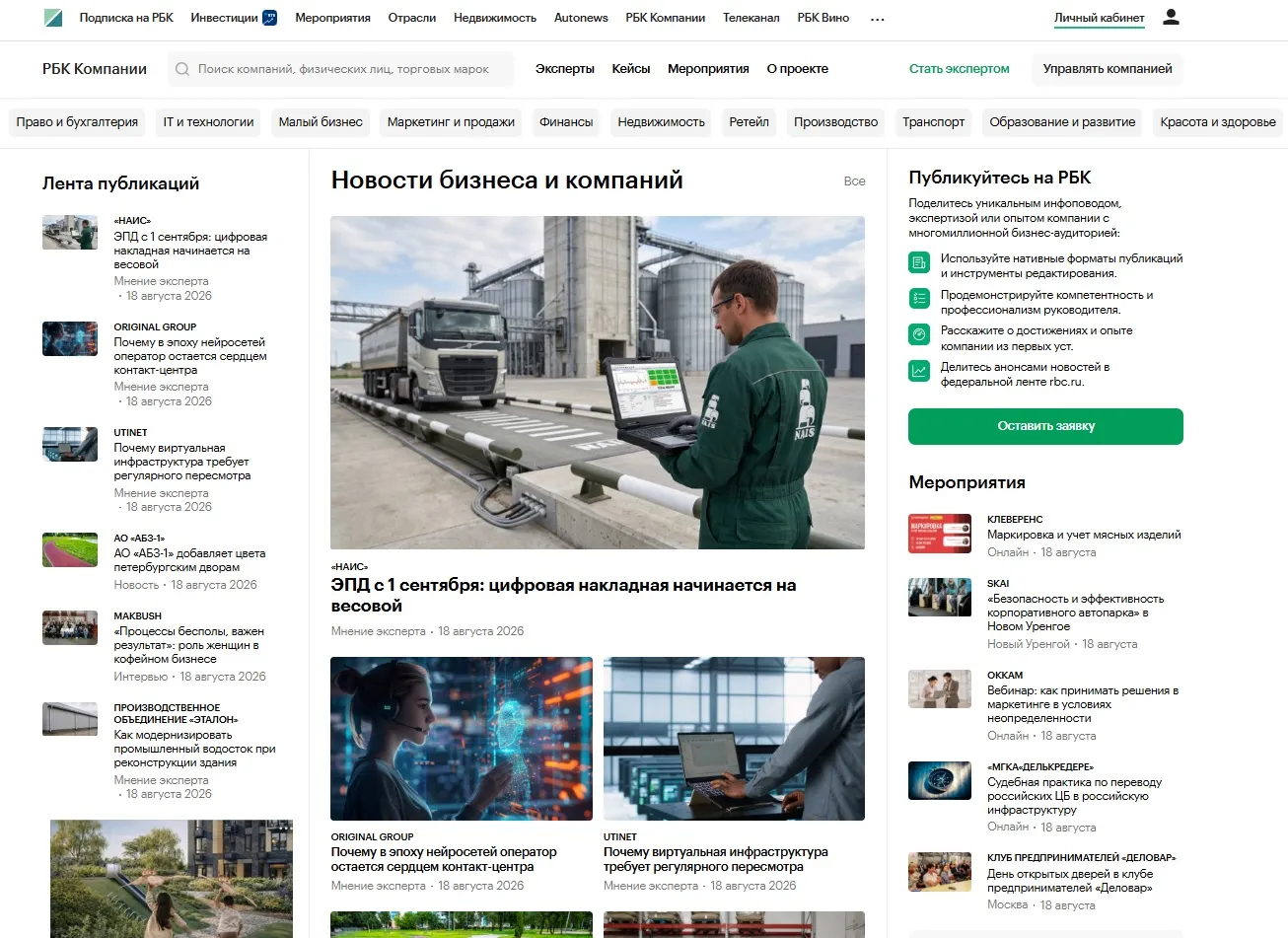This screenshot has width=1288, height=938.
Task: Open Личный кабинет
Action: [1100, 18]
